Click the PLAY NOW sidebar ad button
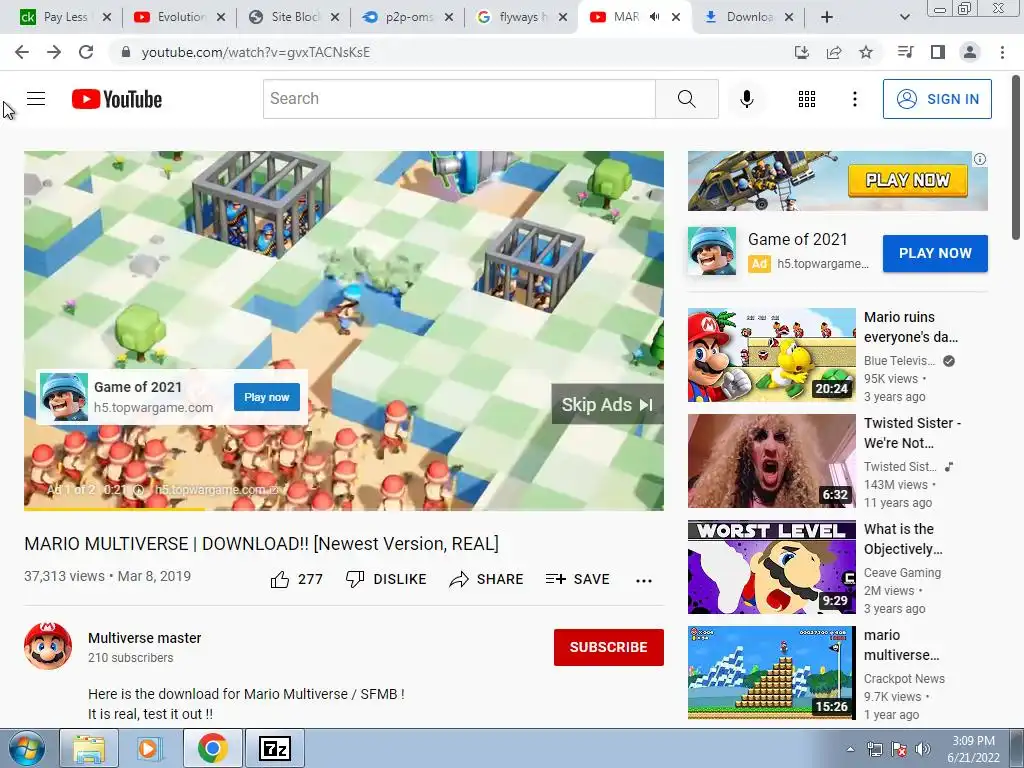1024x768 pixels. click(935, 253)
